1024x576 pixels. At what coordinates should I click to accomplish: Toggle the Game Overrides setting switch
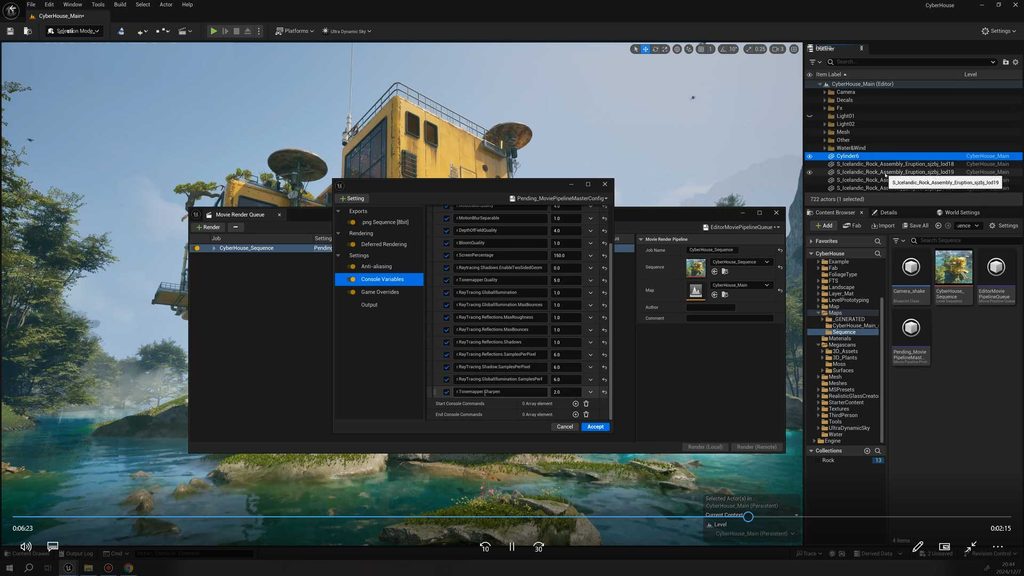(x=353, y=292)
